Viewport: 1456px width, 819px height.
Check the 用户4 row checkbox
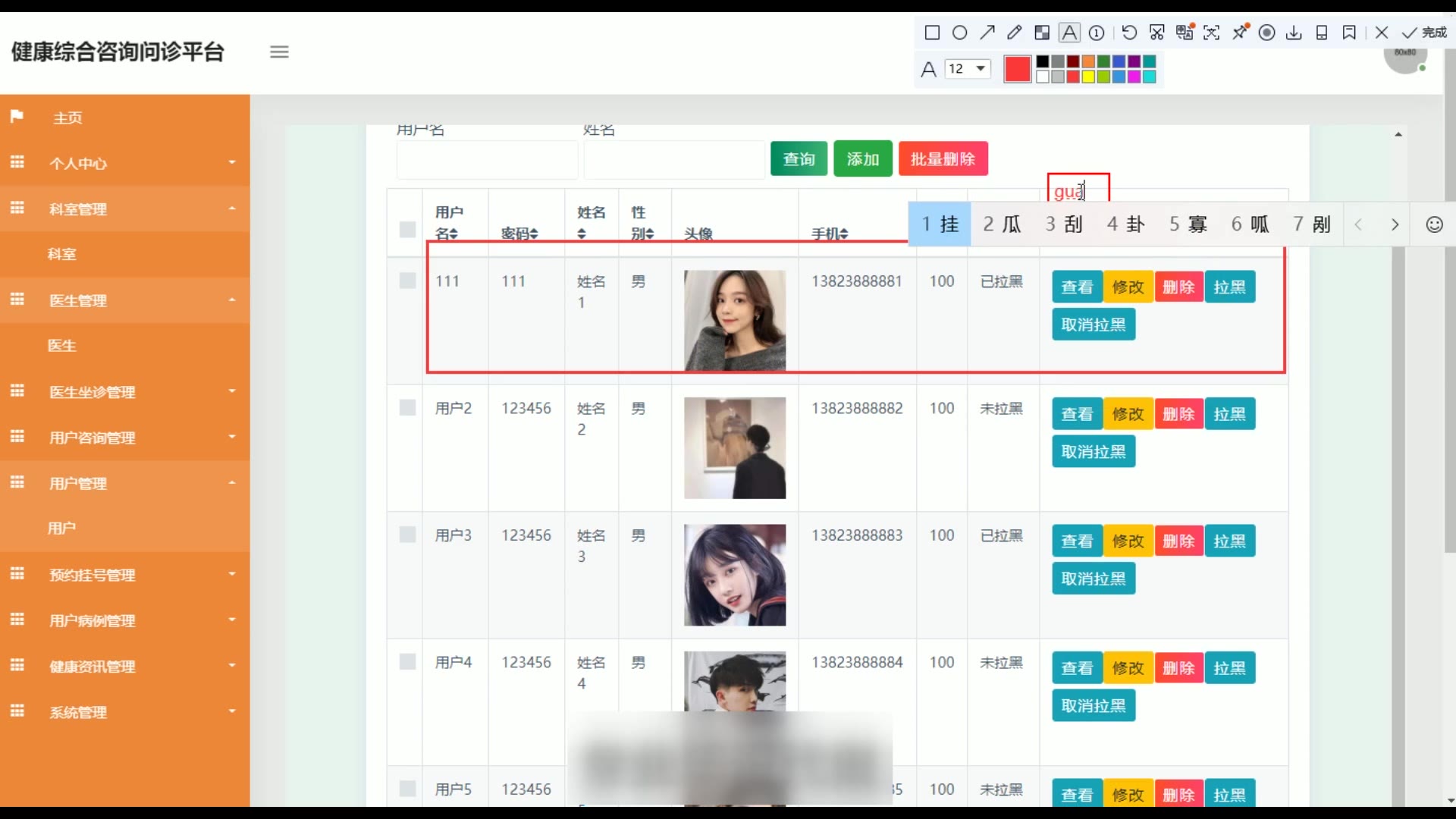pyautogui.click(x=407, y=662)
